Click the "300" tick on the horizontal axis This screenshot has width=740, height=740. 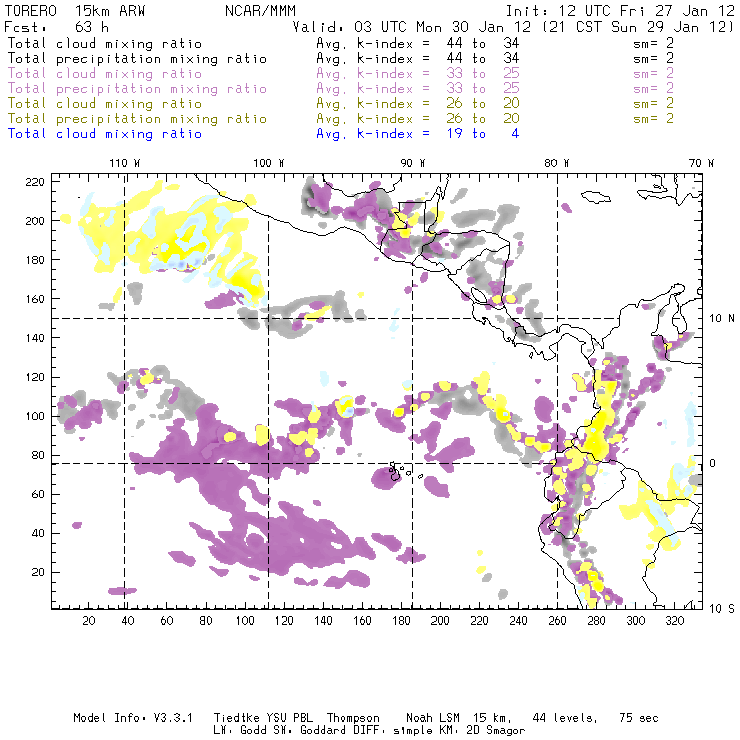tap(635, 621)
